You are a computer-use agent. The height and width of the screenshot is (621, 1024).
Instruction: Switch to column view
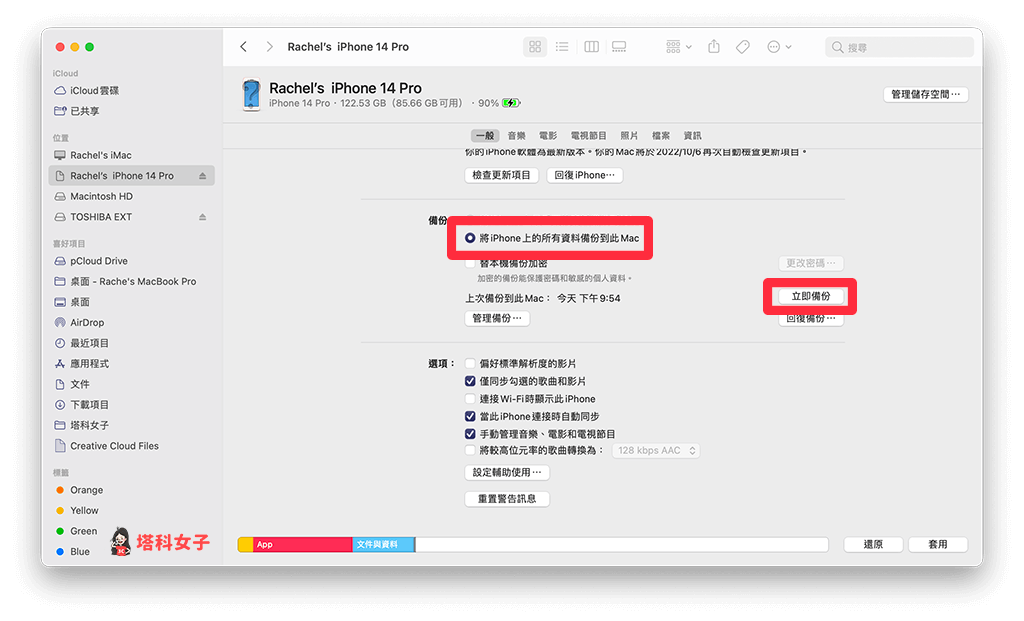591,47
